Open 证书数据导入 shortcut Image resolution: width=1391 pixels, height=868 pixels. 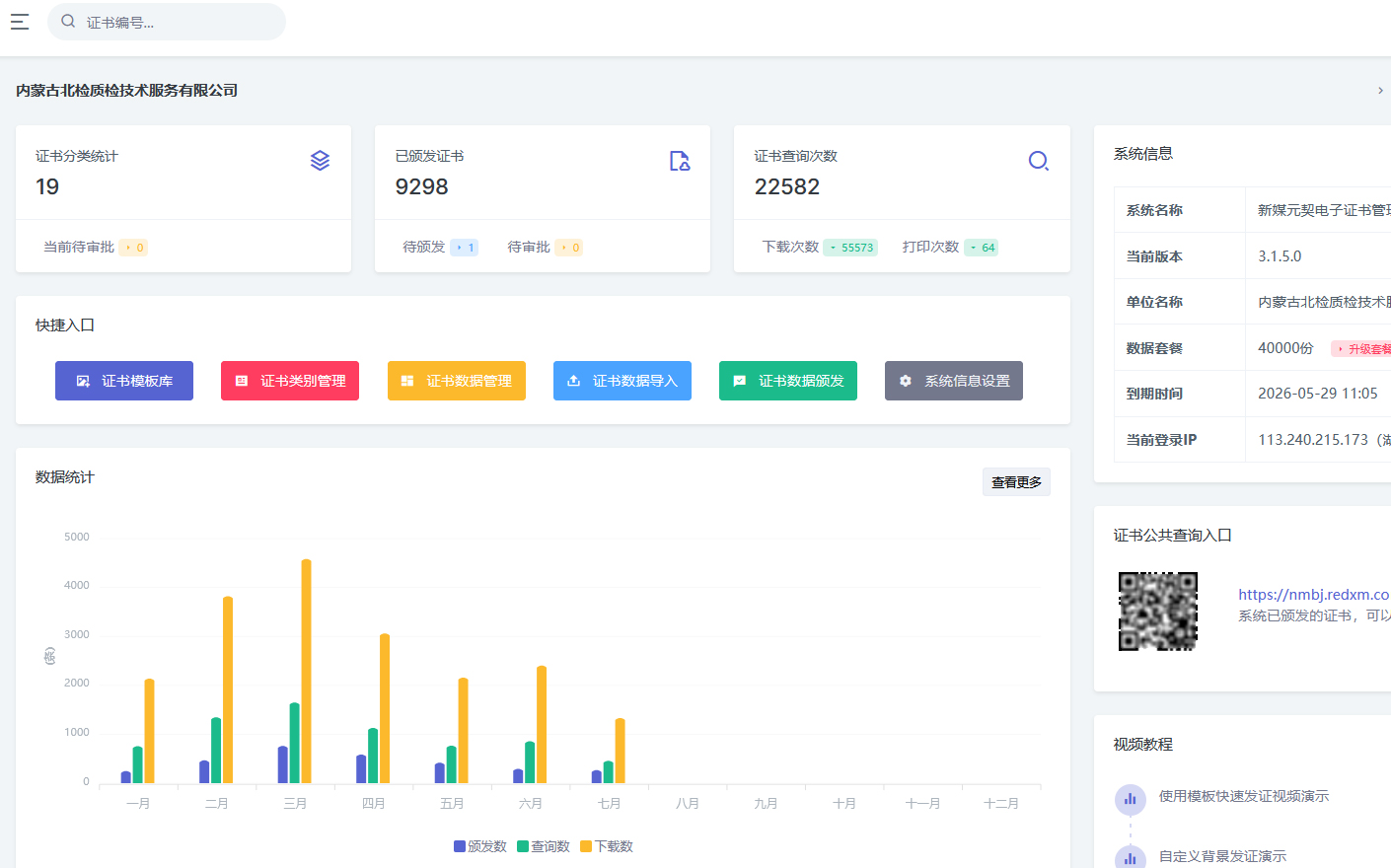pyautogui.click(x=622, y=381)
